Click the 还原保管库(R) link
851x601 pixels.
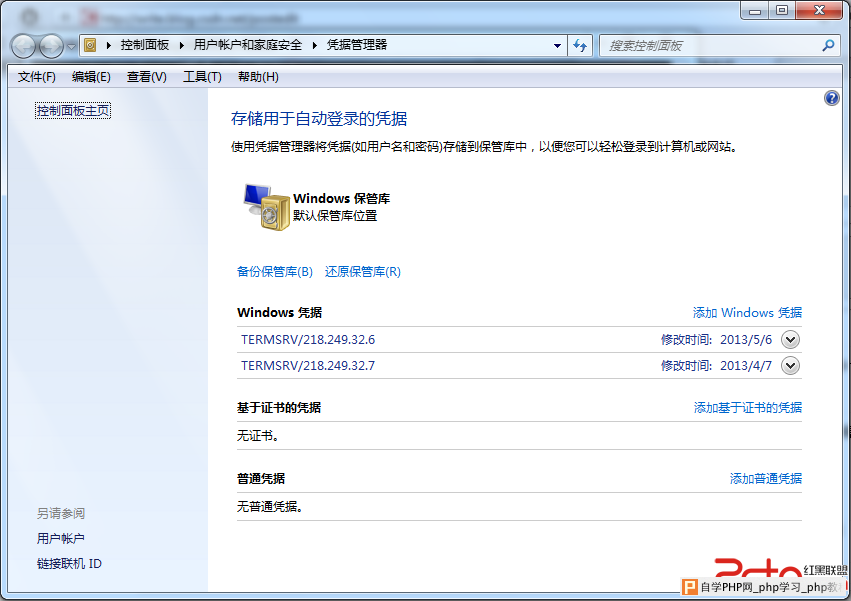(363, 272)
